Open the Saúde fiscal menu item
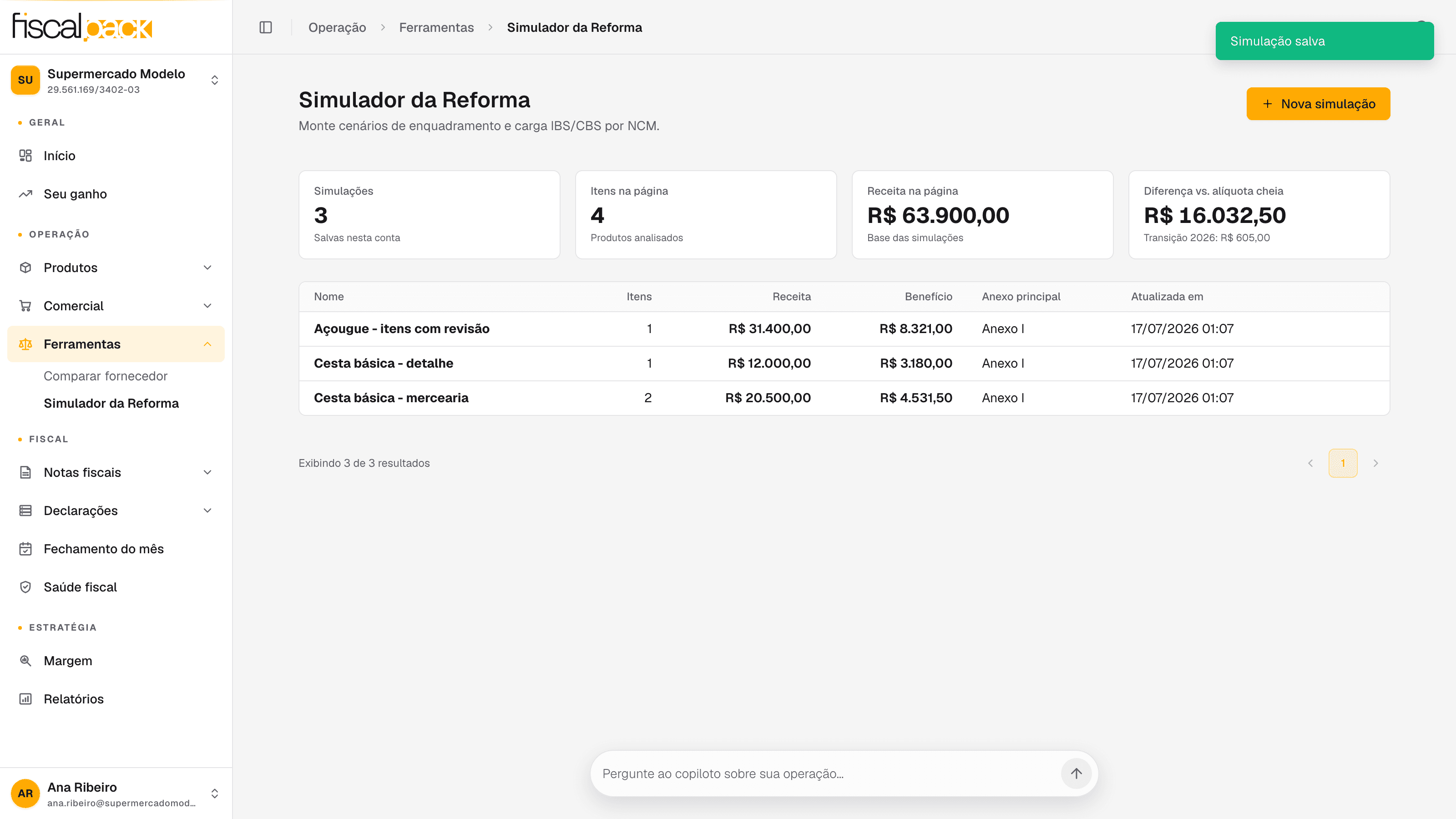The image size is (1456, 819). point(116,587)
